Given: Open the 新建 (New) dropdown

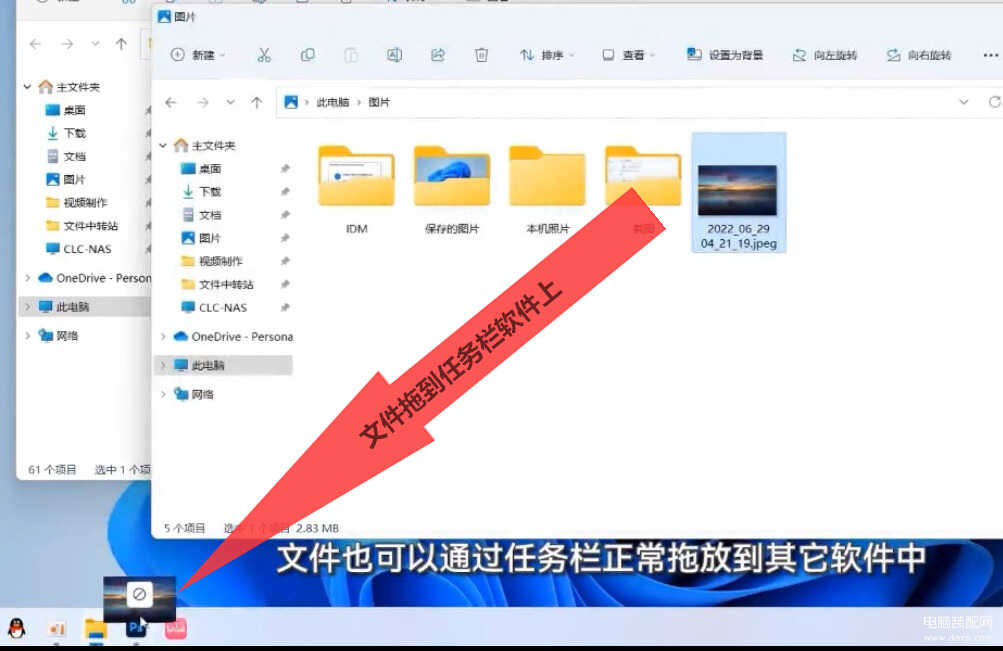Looking at the screenshot, I should coord(198,55).
